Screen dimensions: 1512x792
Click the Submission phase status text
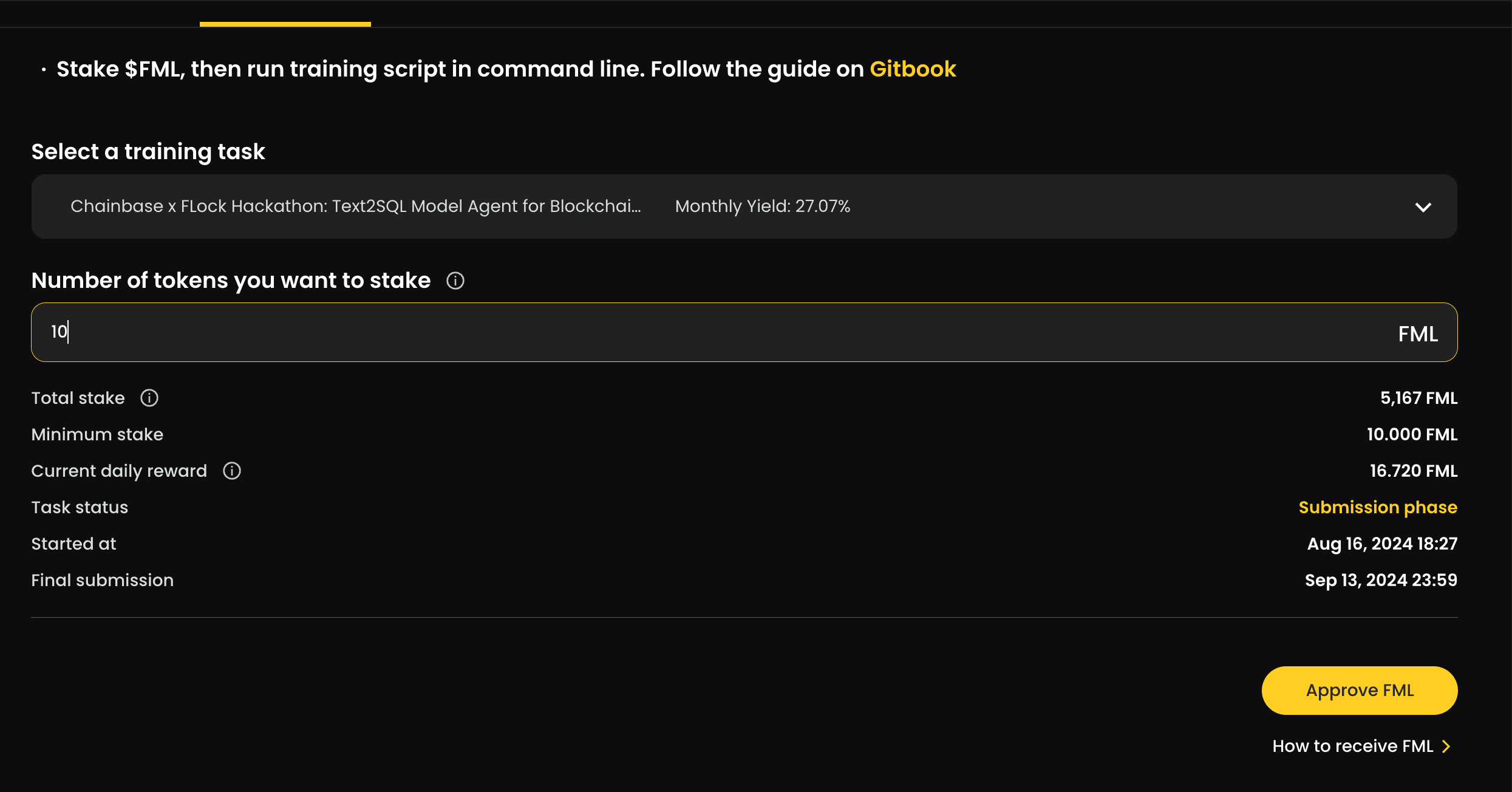coord(1378,507)
